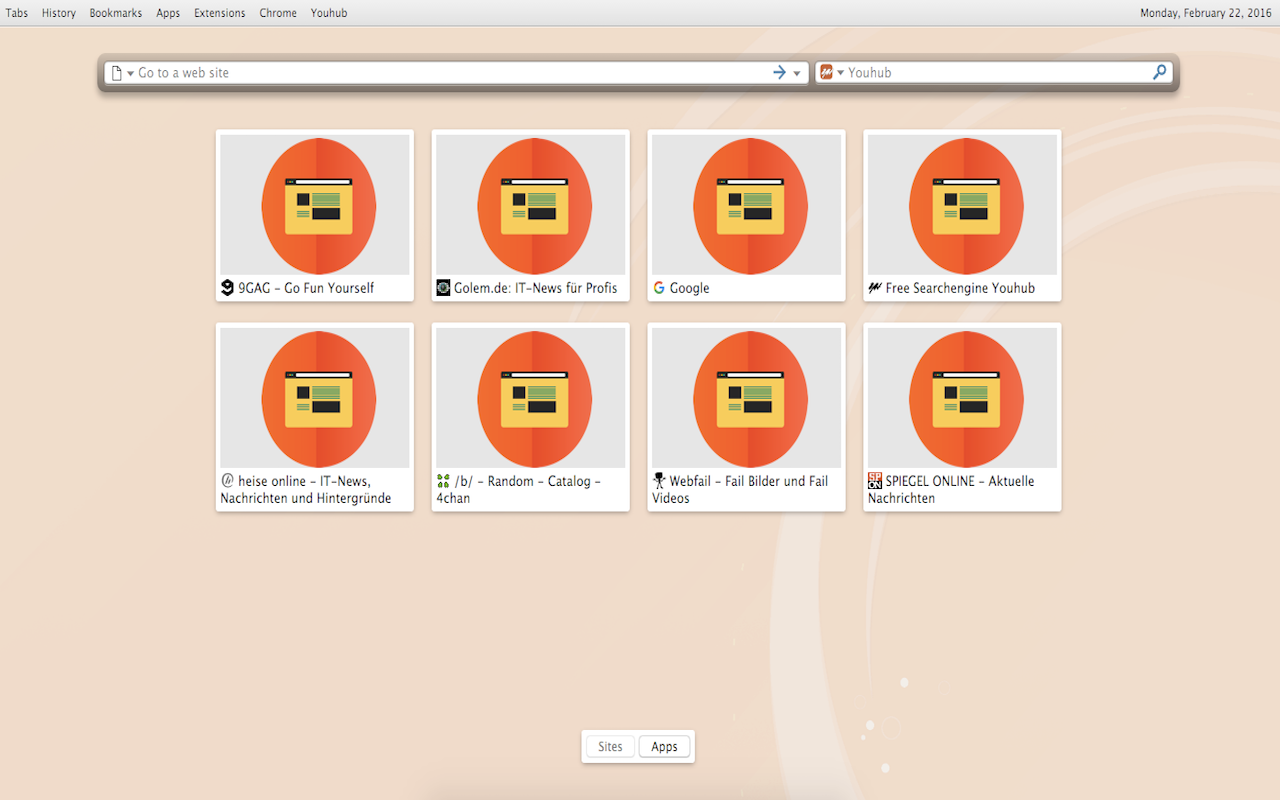Click the date Monday, February 22, 2016
Viewport: 1280px width, 800px height.
[1206, 13]
